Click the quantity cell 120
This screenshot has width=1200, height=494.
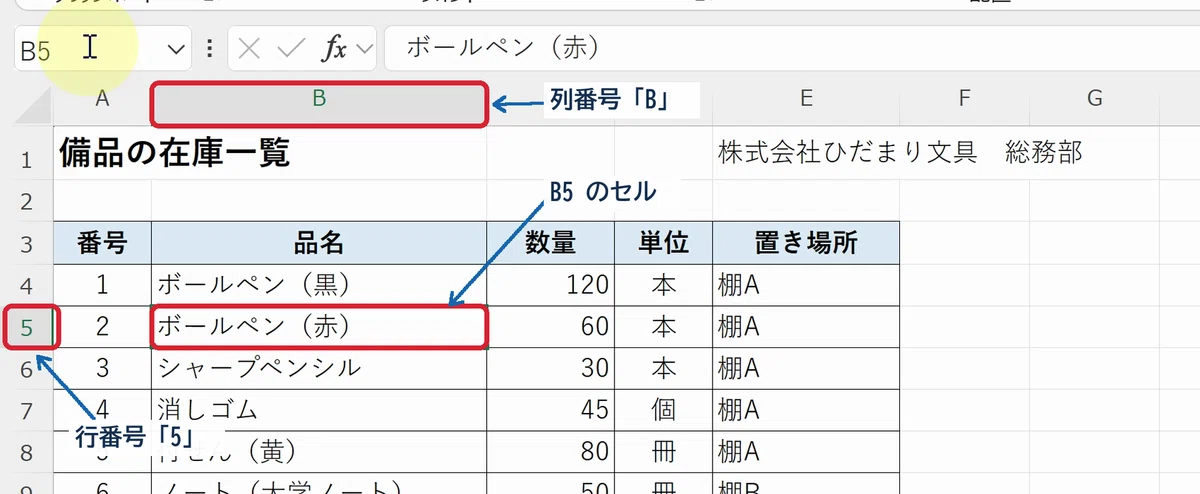coord(550,284)
